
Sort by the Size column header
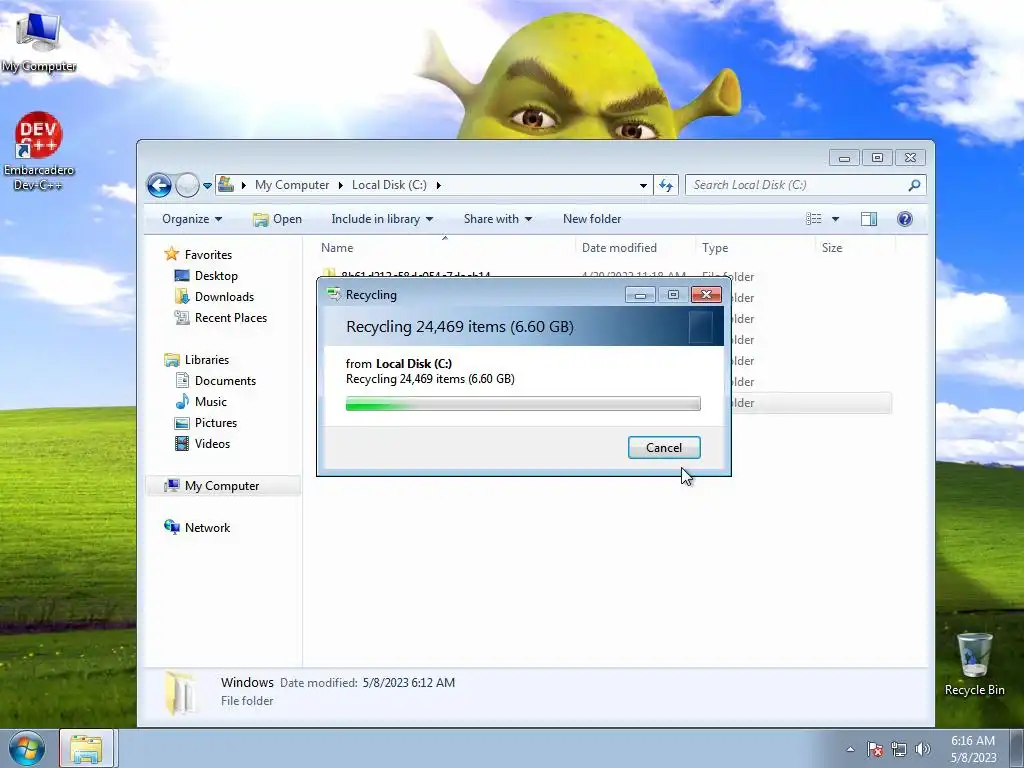pos(831,248)
